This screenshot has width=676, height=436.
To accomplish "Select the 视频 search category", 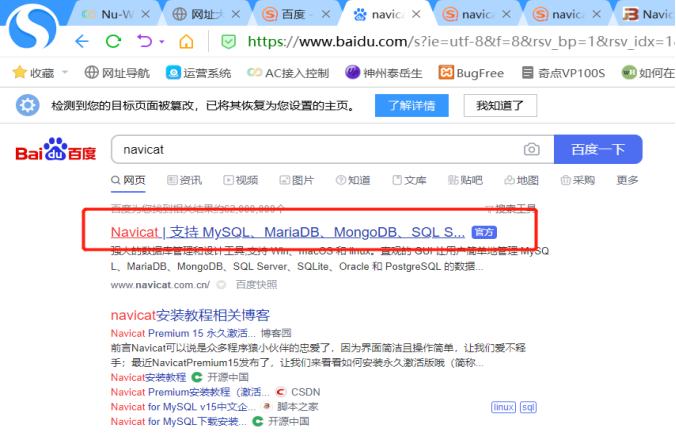I will point(241,180).
